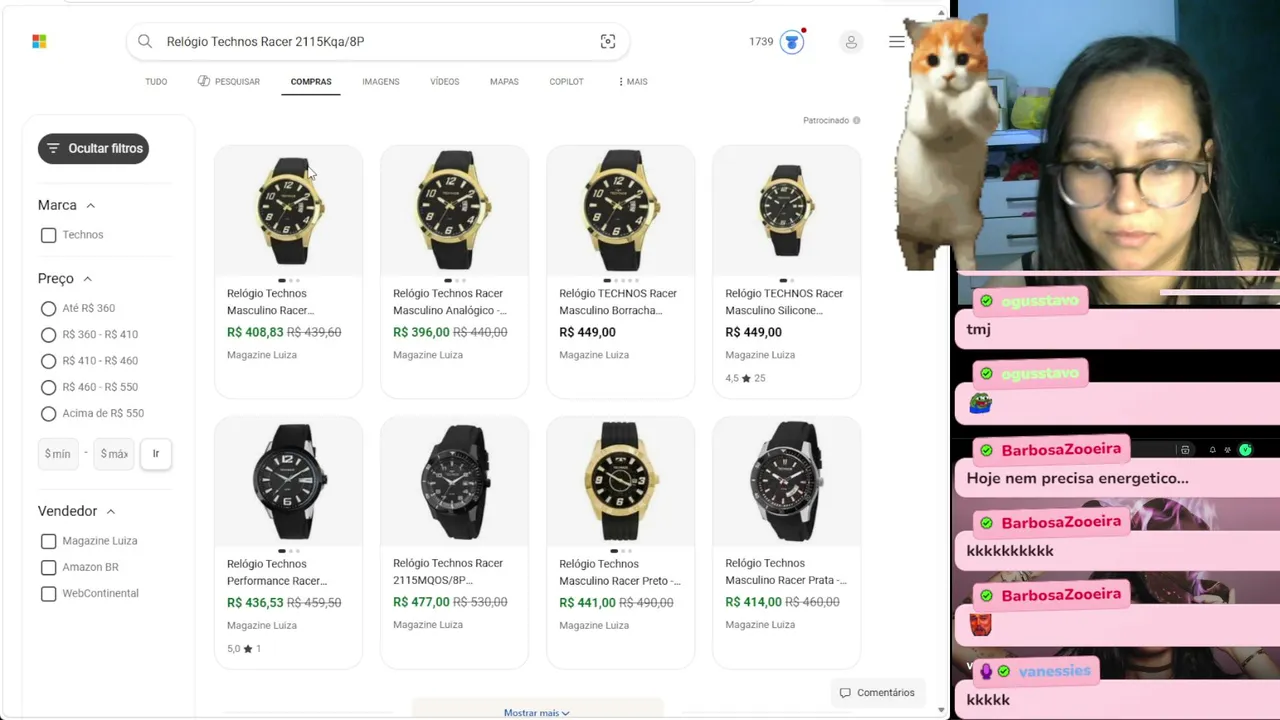The image size is (1280, 720).
Task: Click the search magnifier icon
Action: click(x=145, y=41)
